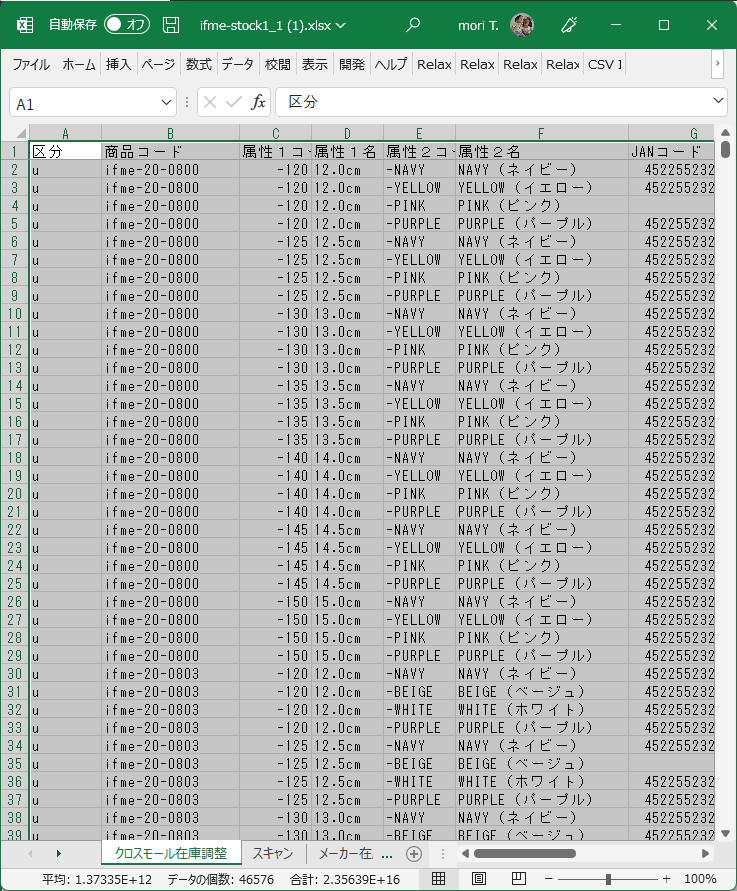The image size is (737, 891).
Task: Switch to Page Break Preview icon
Action: [x=518, y=878]
